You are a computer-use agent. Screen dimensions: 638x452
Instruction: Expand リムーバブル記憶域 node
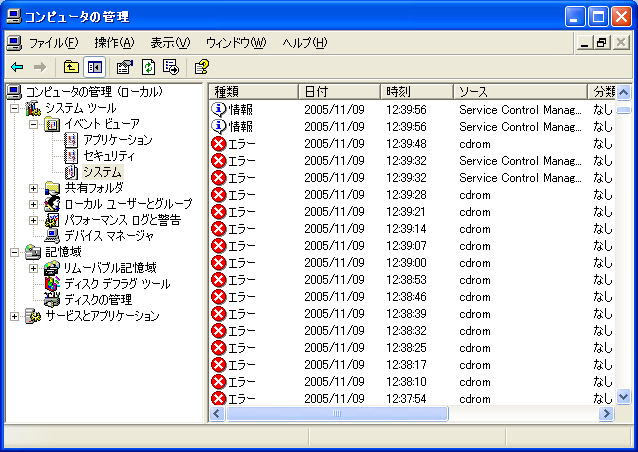33,268
